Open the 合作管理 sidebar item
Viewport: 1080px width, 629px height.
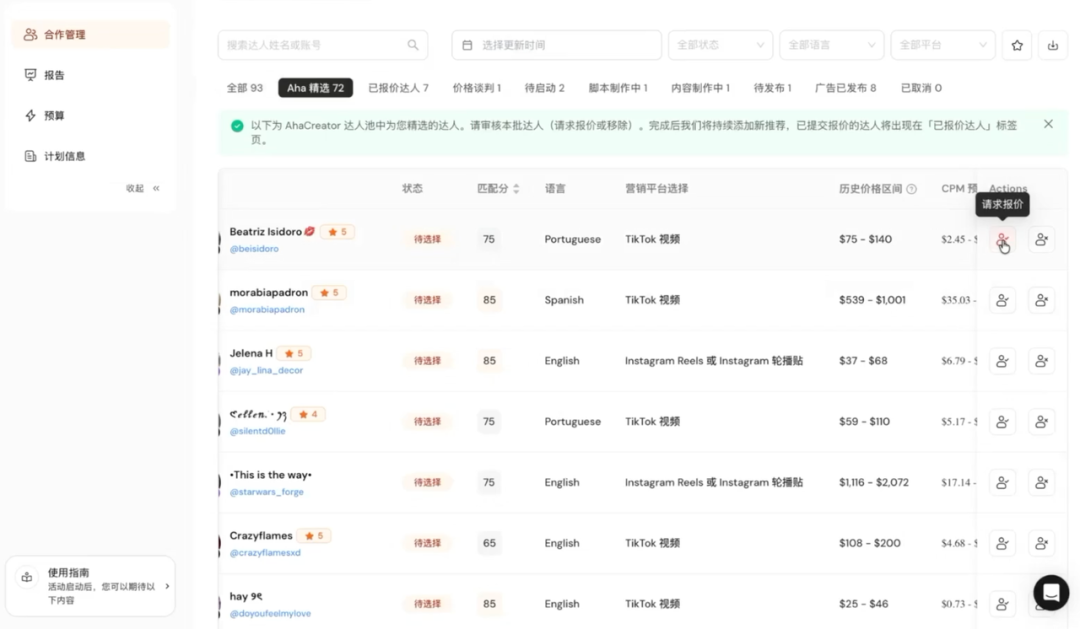90,34
